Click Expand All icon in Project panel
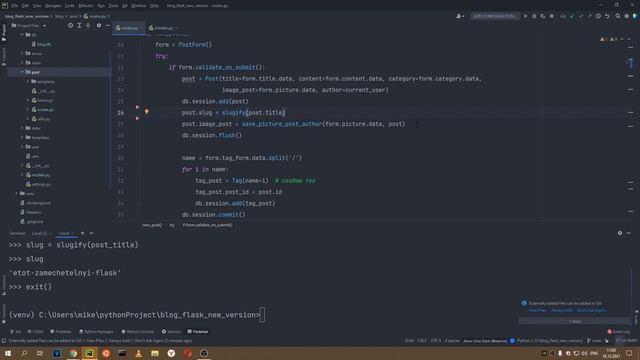 pyautogui.click(x=79, y=26)
